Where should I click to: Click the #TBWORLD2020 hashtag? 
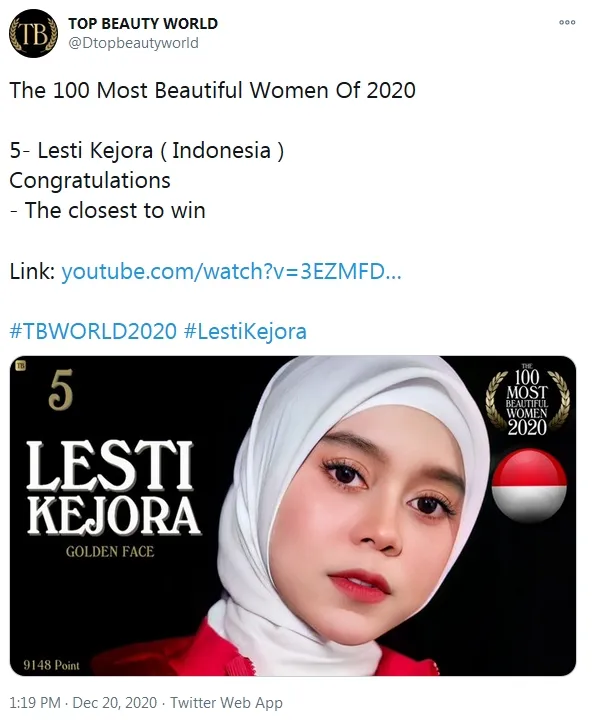(x=93, y=332)
